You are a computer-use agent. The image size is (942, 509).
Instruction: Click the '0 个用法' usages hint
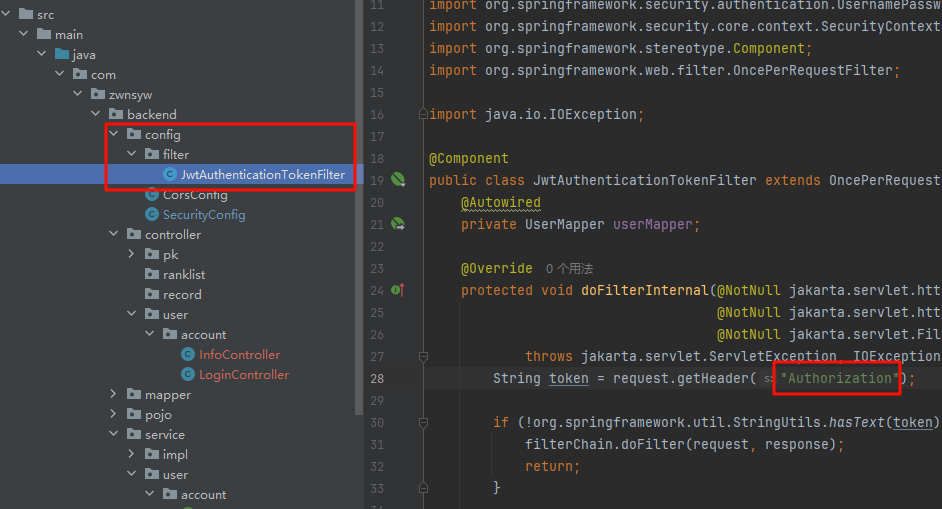click(x=569, y=269)
